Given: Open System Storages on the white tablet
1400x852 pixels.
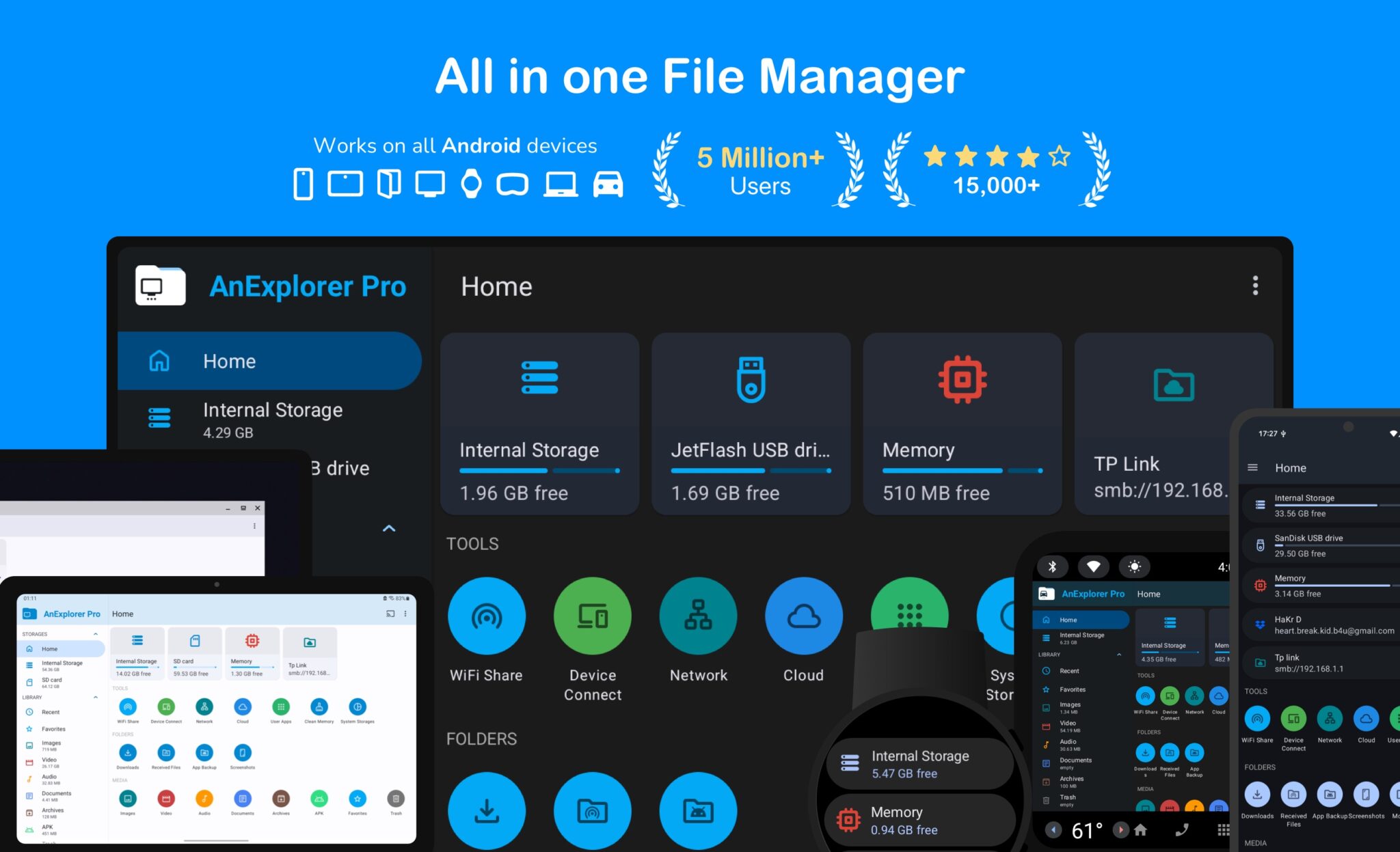Looking at the screenshot, I should click(357, 707).
